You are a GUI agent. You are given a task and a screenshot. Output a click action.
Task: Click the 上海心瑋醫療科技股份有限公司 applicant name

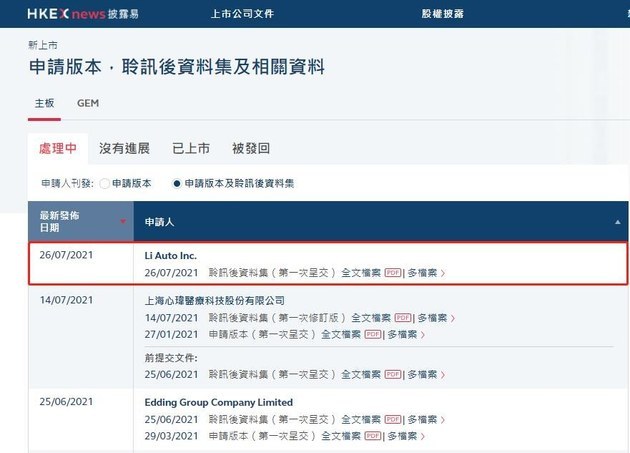pos(215,301)
